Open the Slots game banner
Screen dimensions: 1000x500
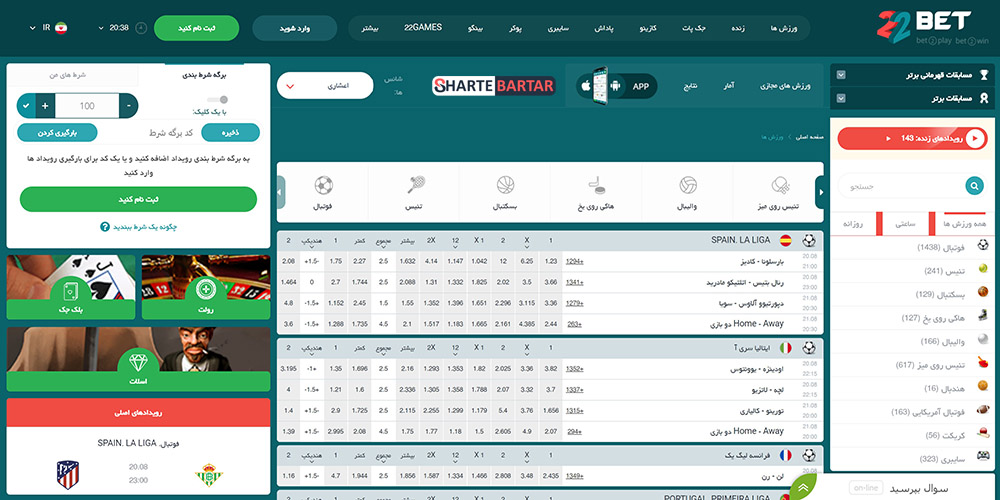138,359
